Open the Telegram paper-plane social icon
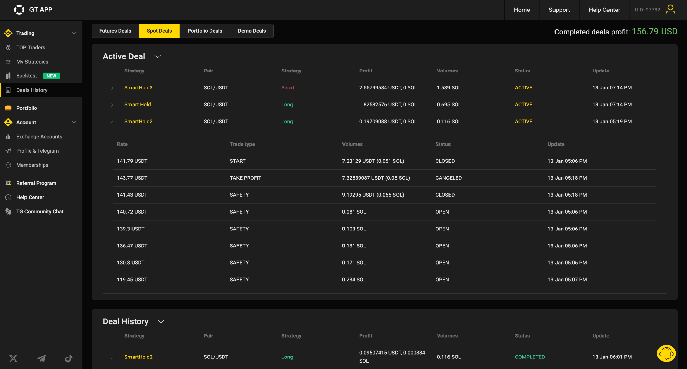 (41, 358)
